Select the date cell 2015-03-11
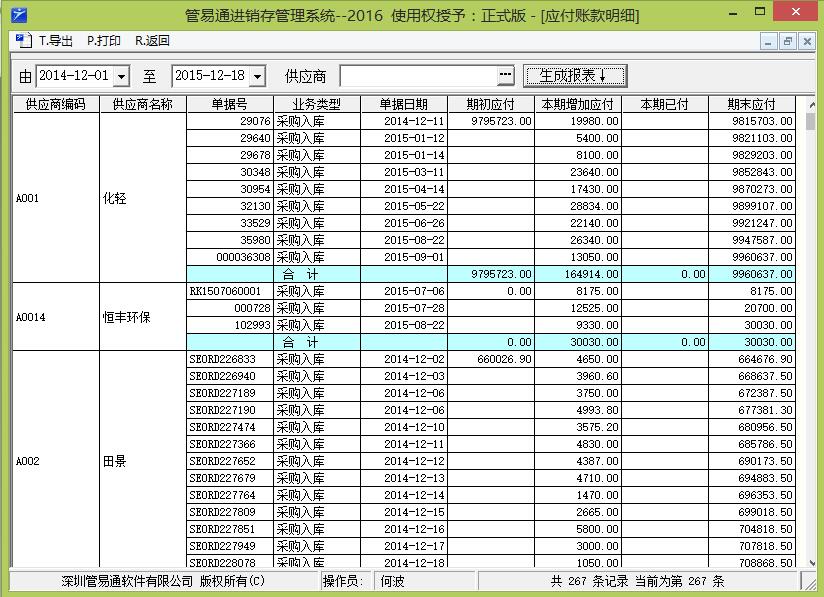The image size is (824, 597). pos(404,172)
